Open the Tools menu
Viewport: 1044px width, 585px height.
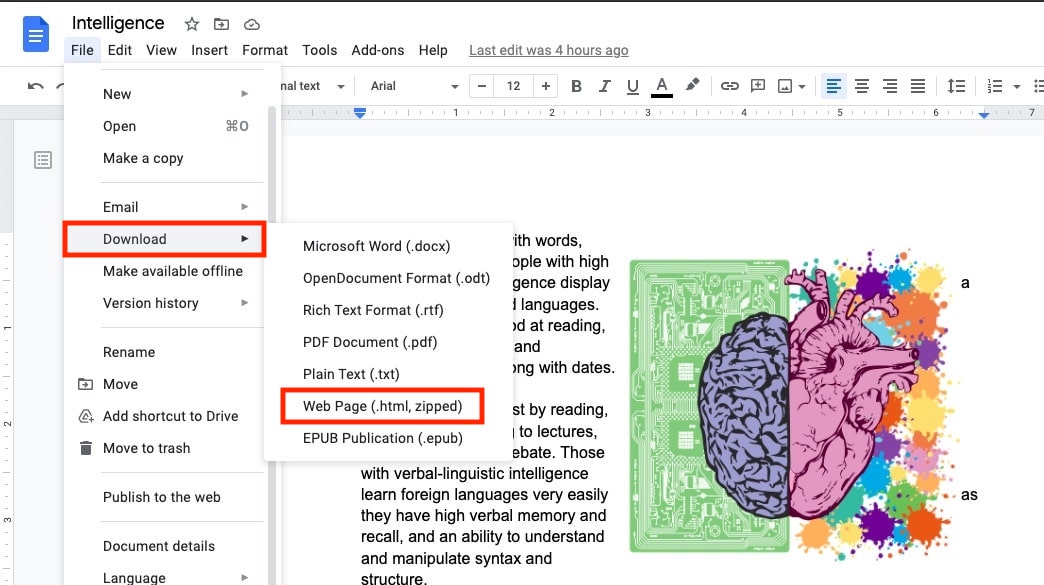click(x=319, y=50)
